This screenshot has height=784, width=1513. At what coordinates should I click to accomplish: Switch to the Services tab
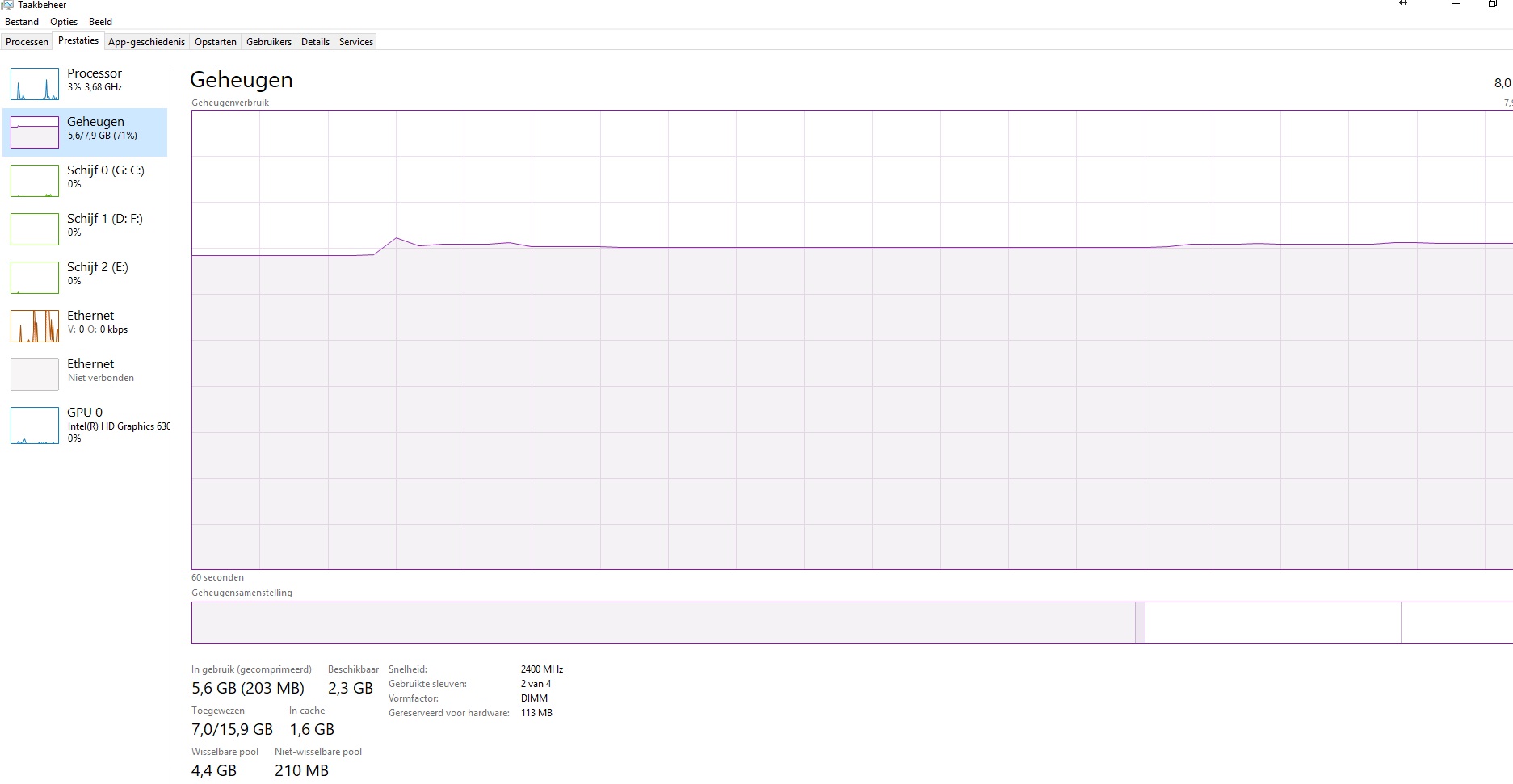coord(356,42)
